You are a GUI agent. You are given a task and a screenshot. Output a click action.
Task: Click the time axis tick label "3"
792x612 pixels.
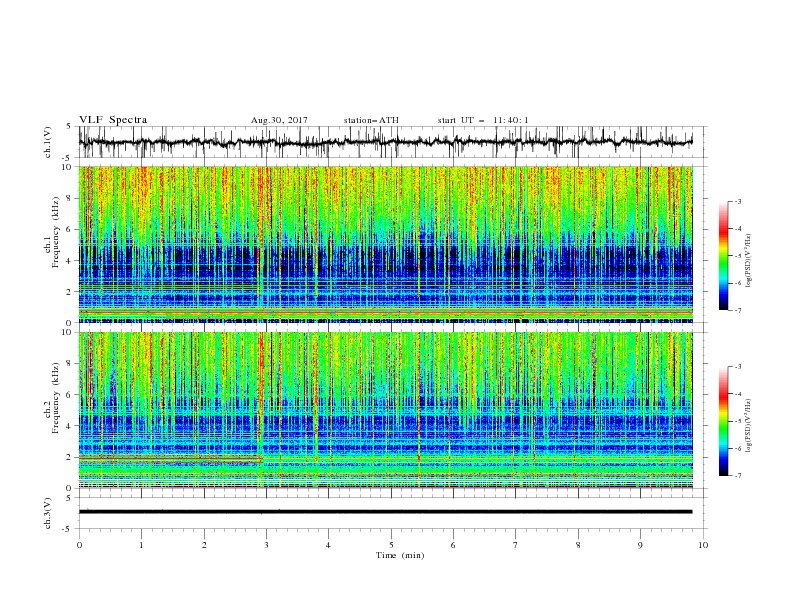(266, 545)
